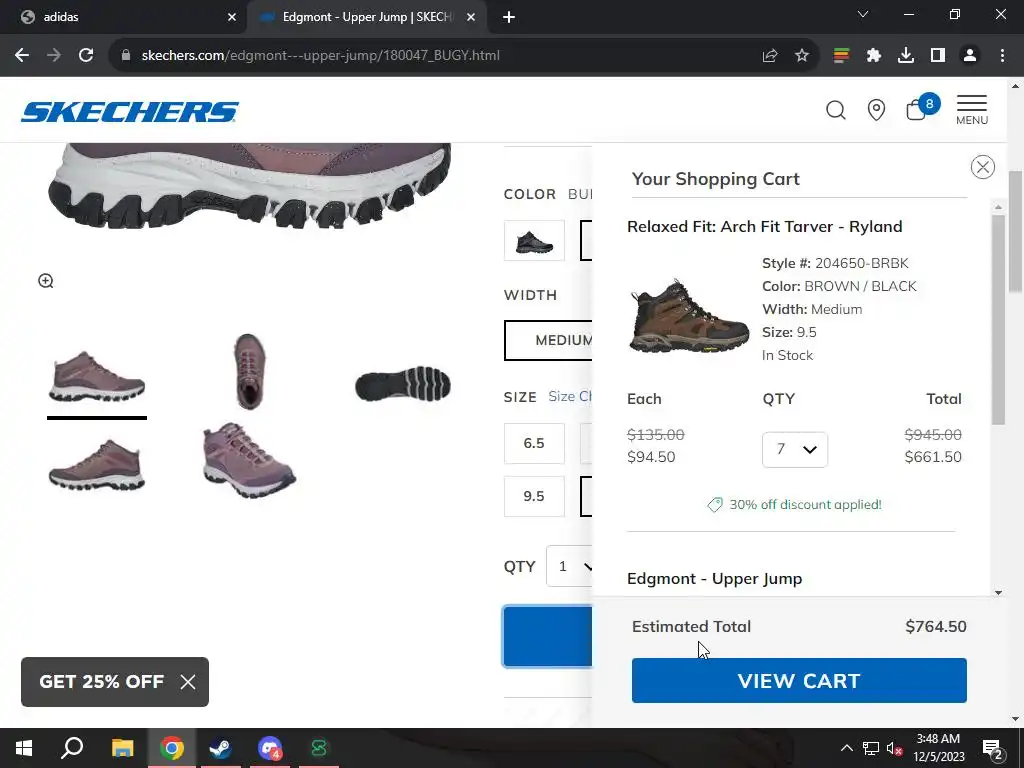Select the angled view shoe thumbnail
Viewport: 1024px width, 768px height.
[249, 460]
